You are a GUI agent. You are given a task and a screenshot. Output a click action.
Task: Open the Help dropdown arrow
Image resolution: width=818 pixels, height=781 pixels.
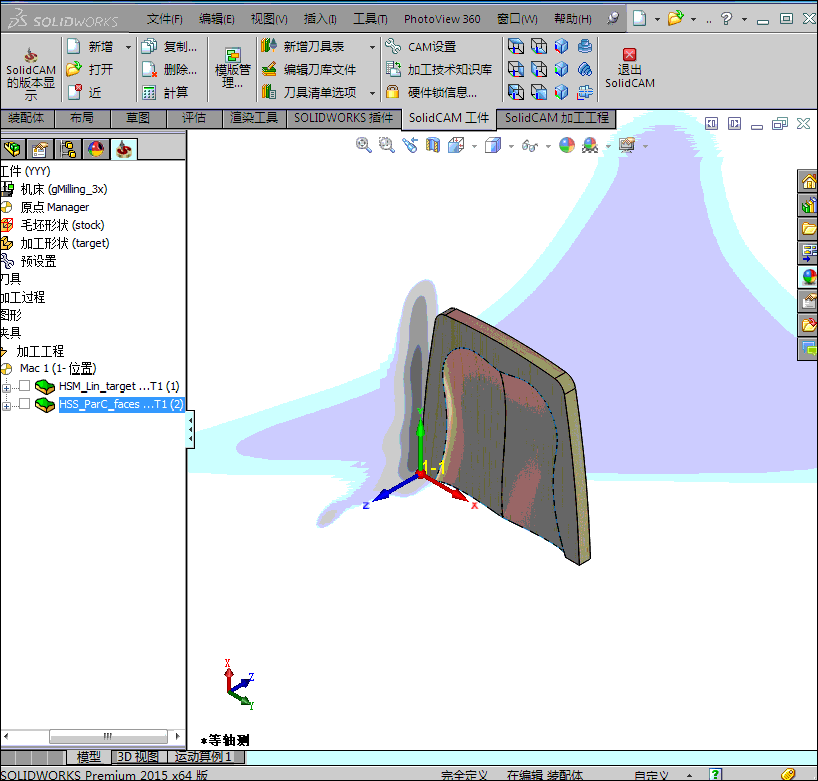coord(744,20)
